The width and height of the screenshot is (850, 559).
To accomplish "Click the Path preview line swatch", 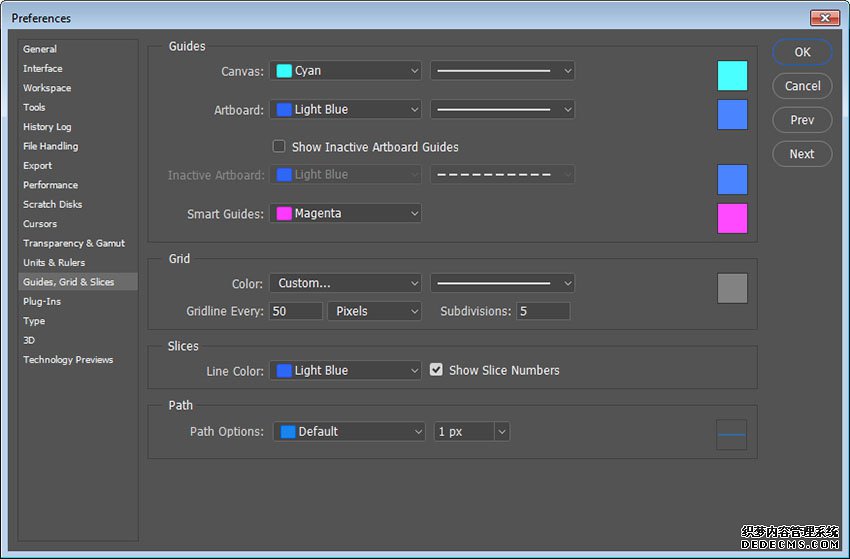I will pyautogui.click(x=731, y=434).
